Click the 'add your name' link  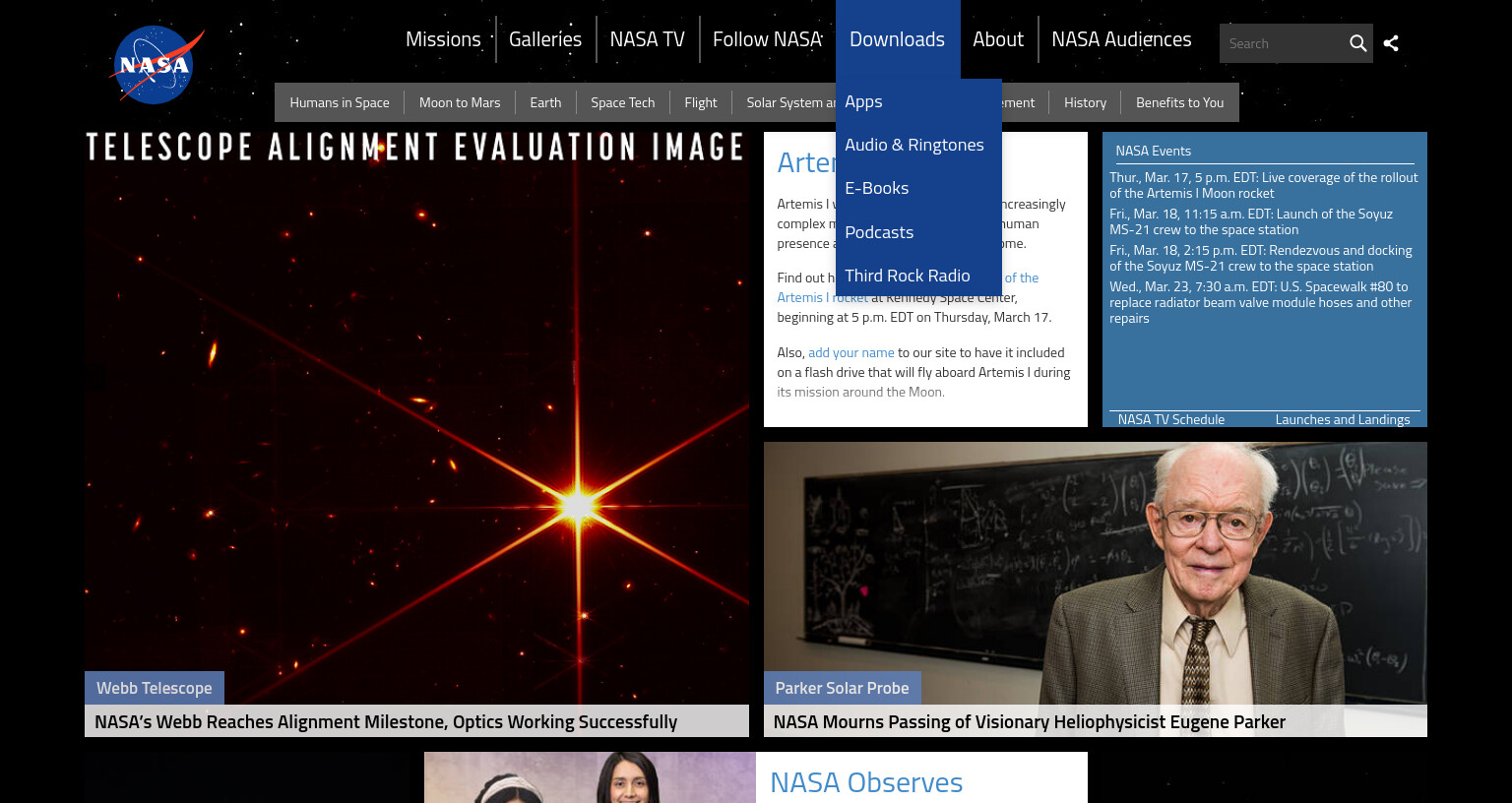point(851,352)
